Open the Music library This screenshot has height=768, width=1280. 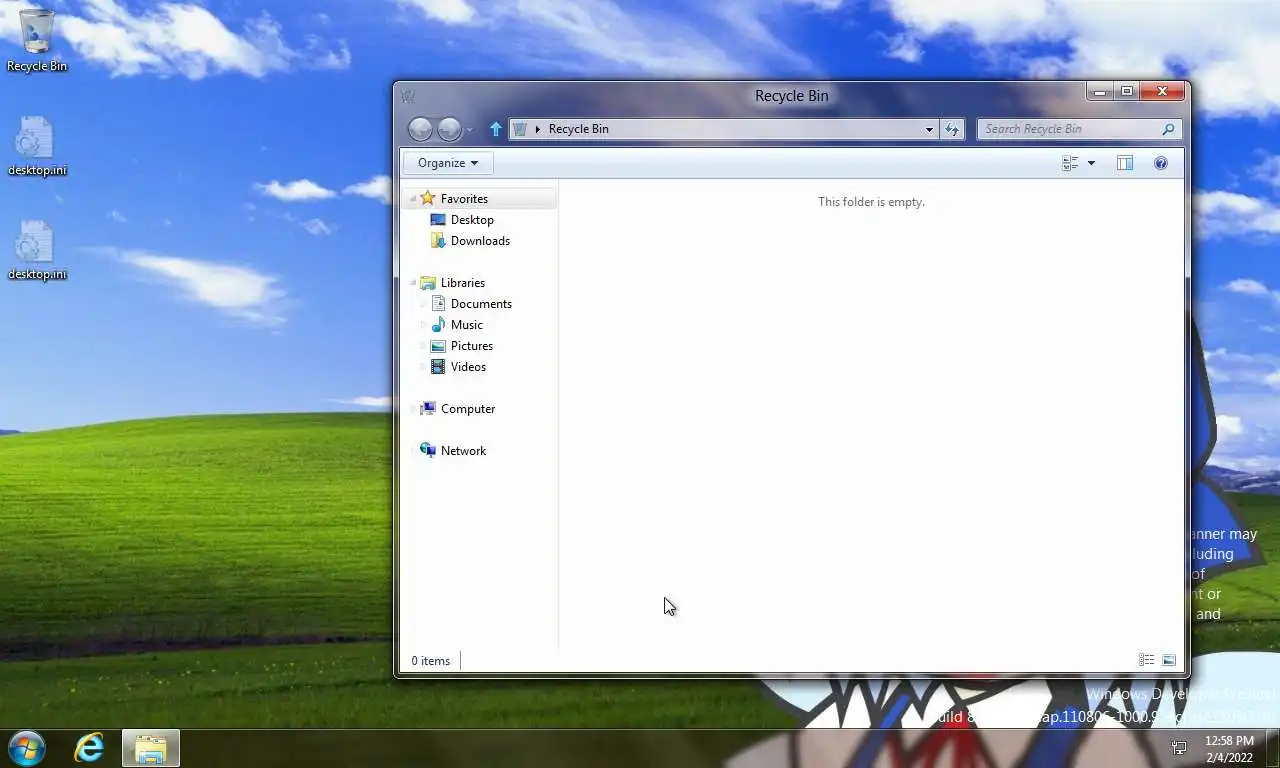point(466,325)
